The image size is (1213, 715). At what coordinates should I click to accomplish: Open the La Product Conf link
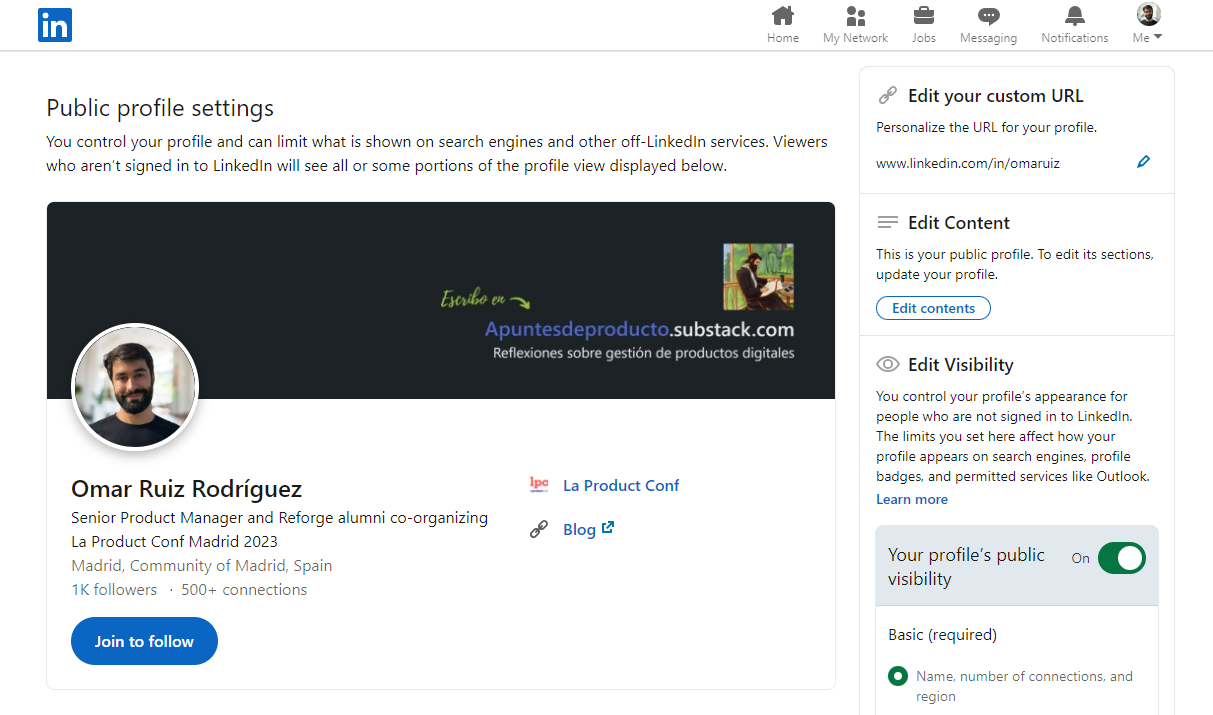click(621, 485)
